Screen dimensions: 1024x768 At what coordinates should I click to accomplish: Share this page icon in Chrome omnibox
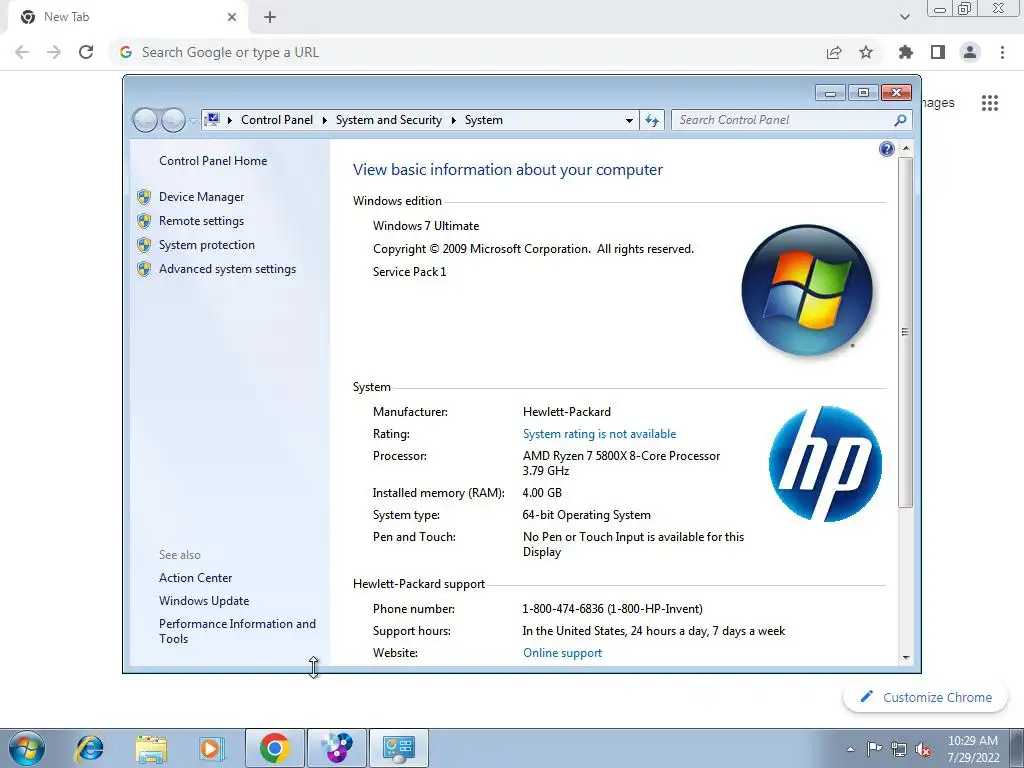(834, 52)
